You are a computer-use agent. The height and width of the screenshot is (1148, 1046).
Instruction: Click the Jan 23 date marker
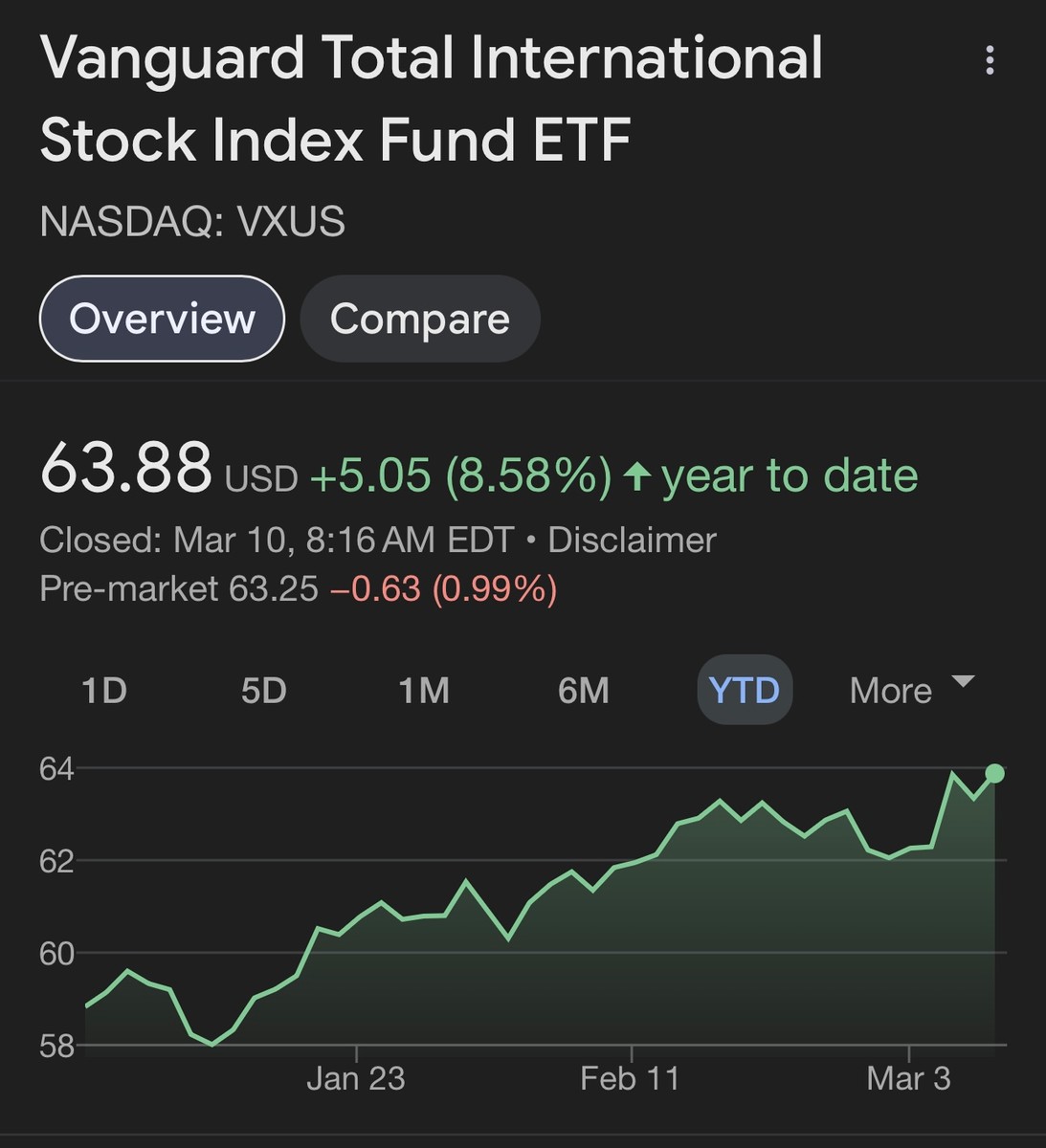(356, 1079)
